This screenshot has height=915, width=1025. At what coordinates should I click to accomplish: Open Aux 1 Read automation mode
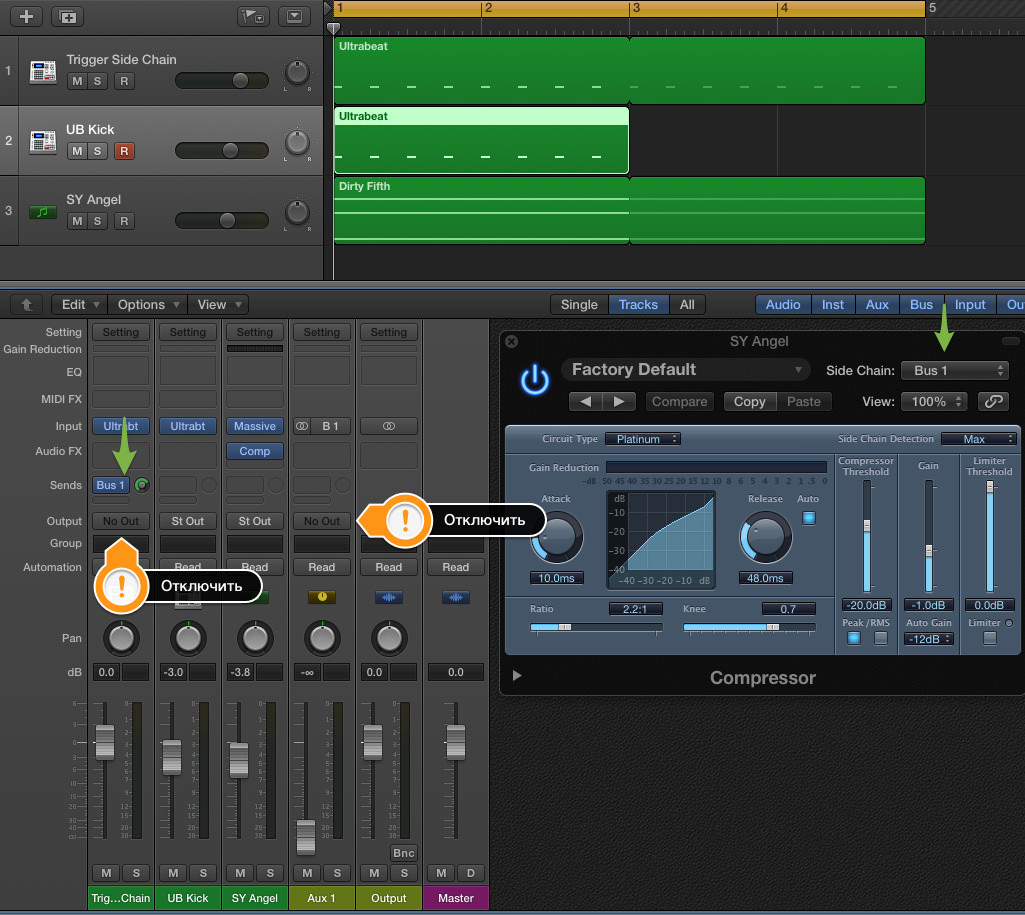(x=322, y=567)
